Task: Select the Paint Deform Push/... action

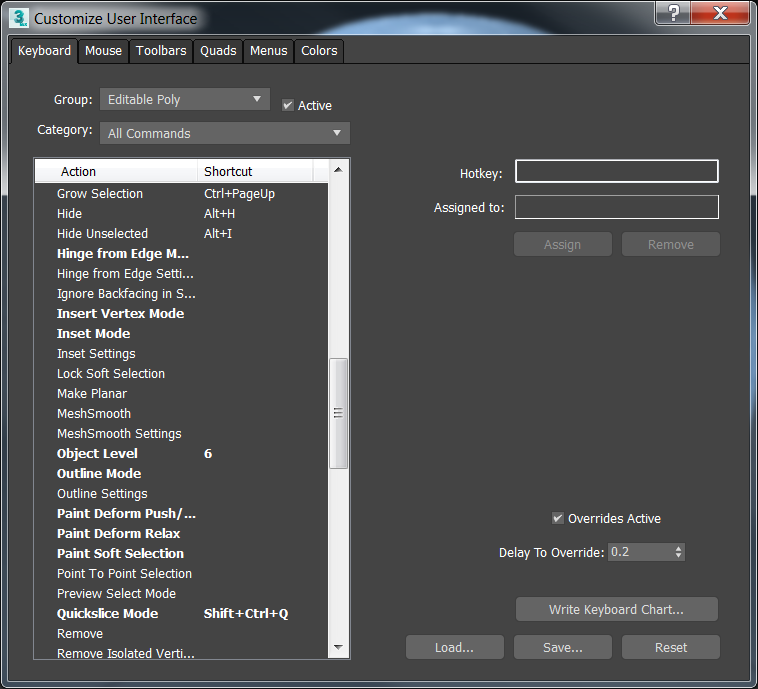Action: click(x=126, y=513)
